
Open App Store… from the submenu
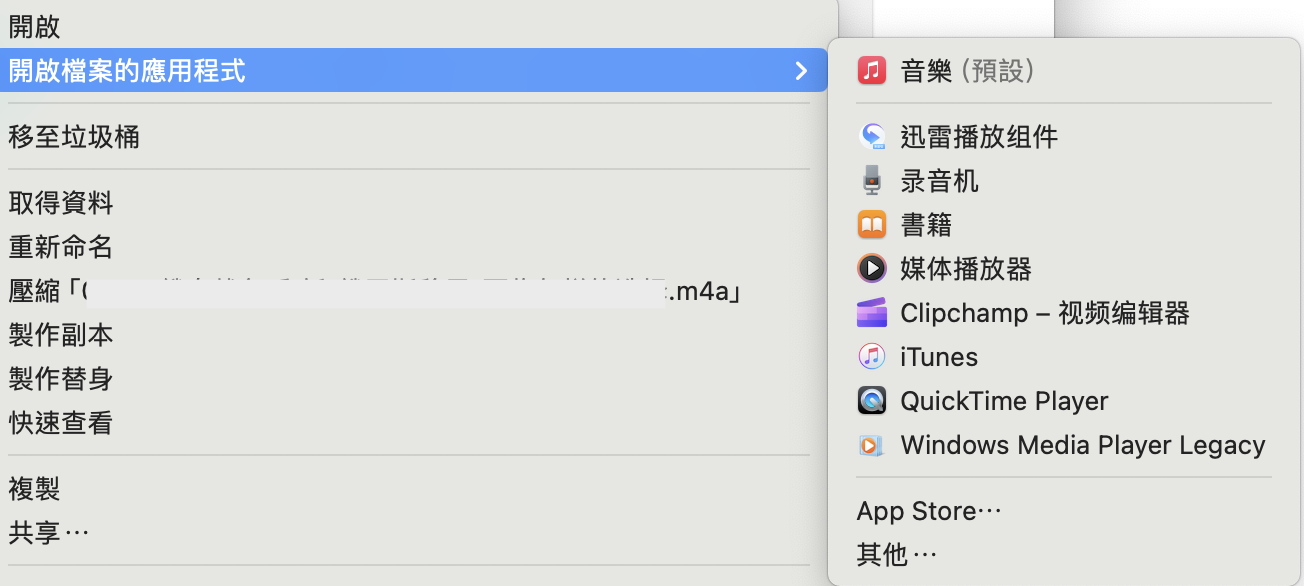click(929, 511)
